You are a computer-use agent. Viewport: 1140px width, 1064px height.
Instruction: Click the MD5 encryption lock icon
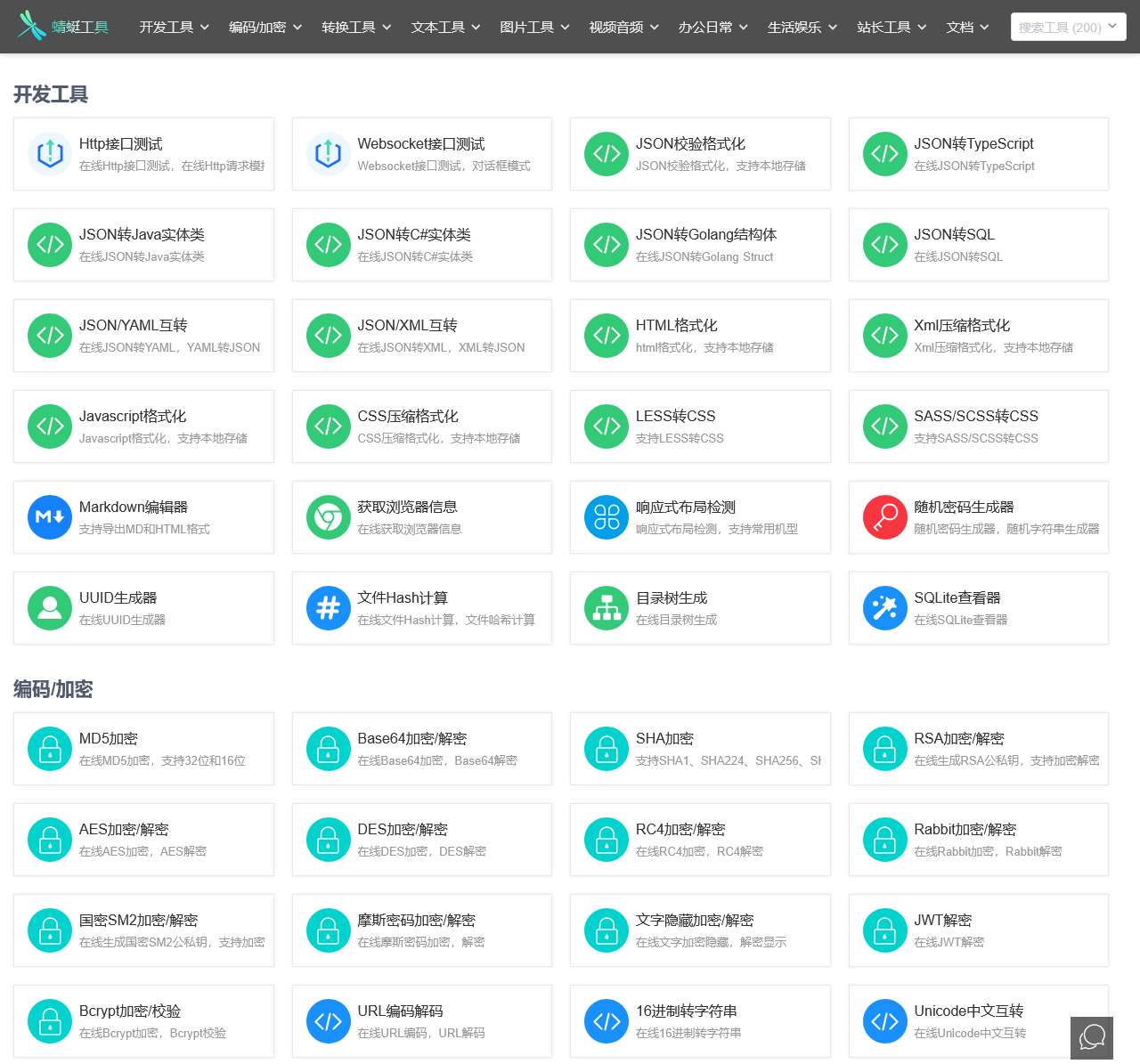(50, 749)
